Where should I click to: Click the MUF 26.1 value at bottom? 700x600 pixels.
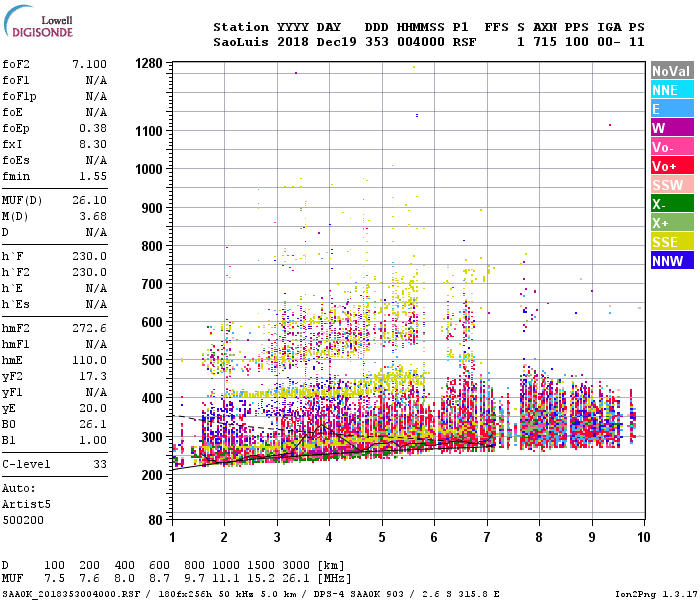coord(296,579)
